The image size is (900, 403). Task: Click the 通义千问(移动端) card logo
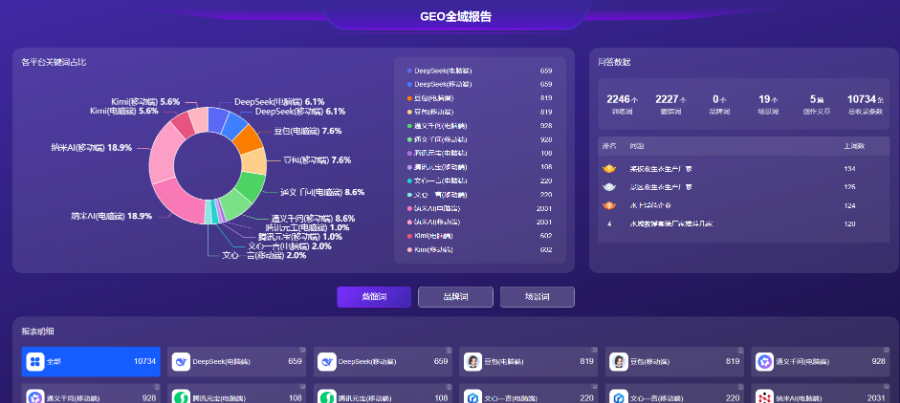[35, 398]
